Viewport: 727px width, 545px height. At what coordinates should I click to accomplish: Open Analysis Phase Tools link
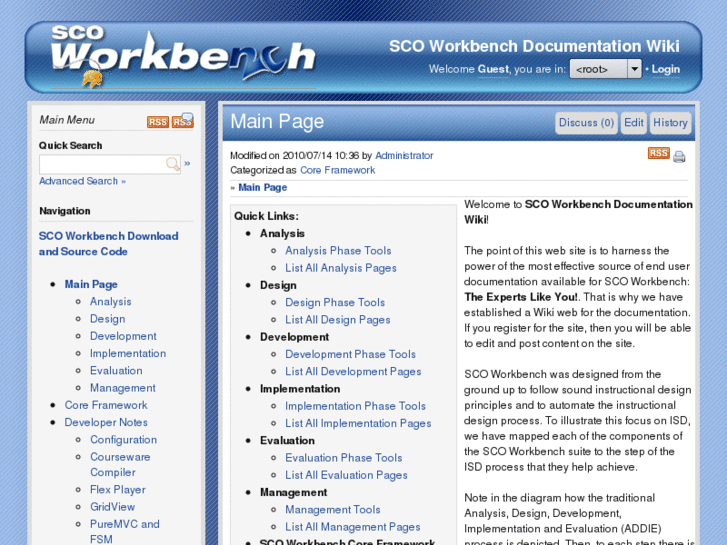[x=338, y=250]
